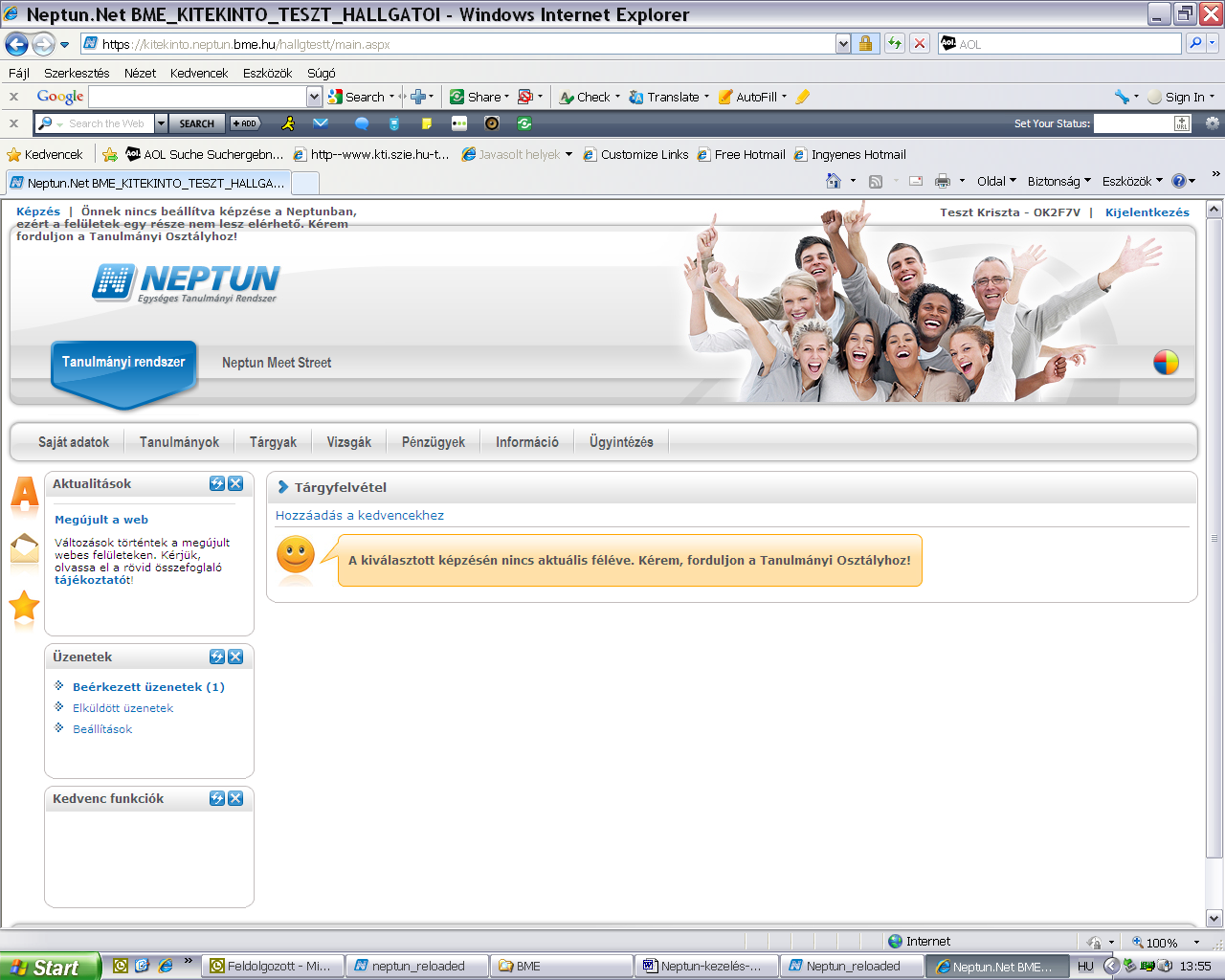Click the AOL toolbar chat bubble icon

coord(362,123)
